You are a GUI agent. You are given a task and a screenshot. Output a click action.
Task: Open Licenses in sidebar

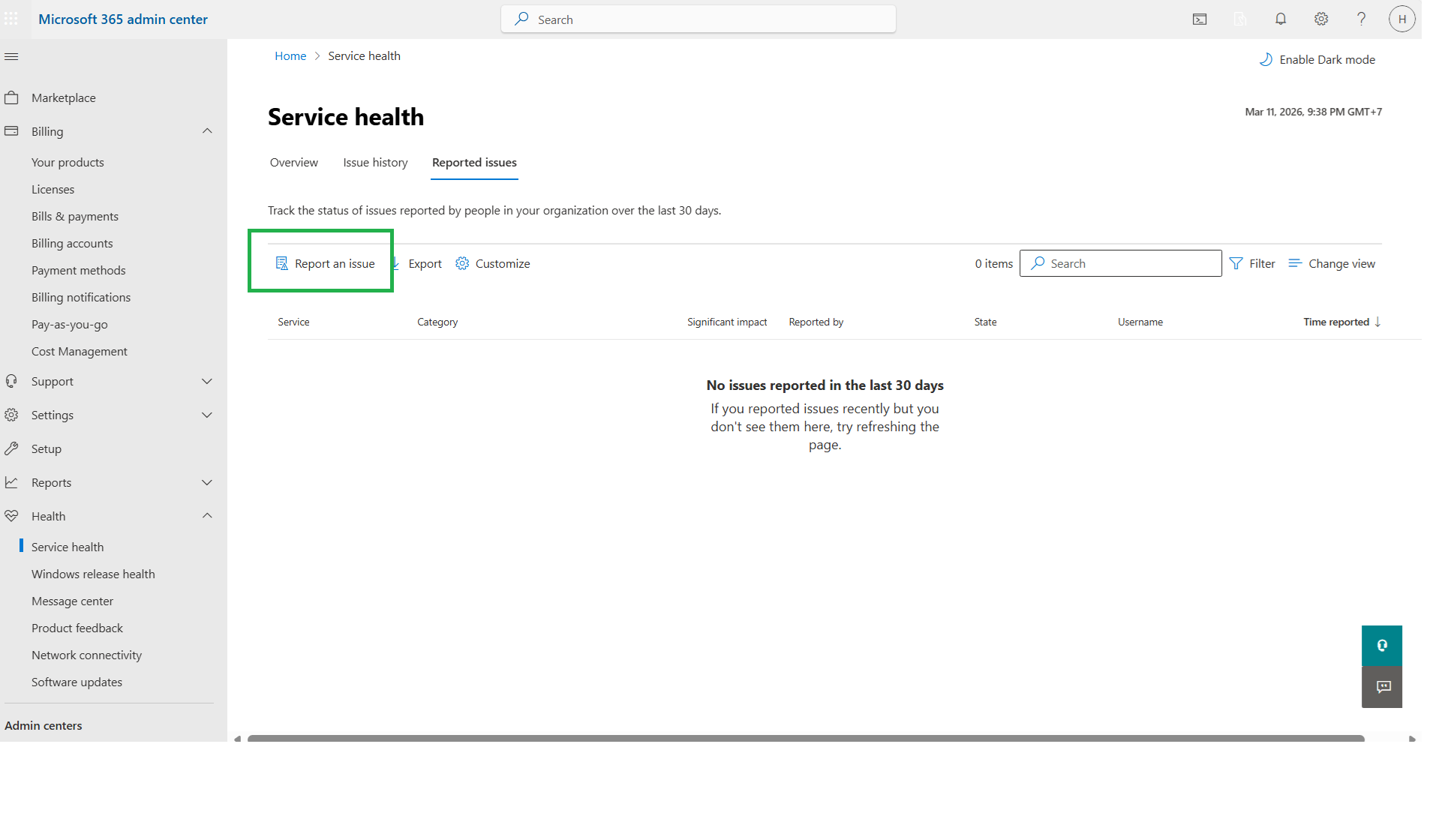pos(53,189)
